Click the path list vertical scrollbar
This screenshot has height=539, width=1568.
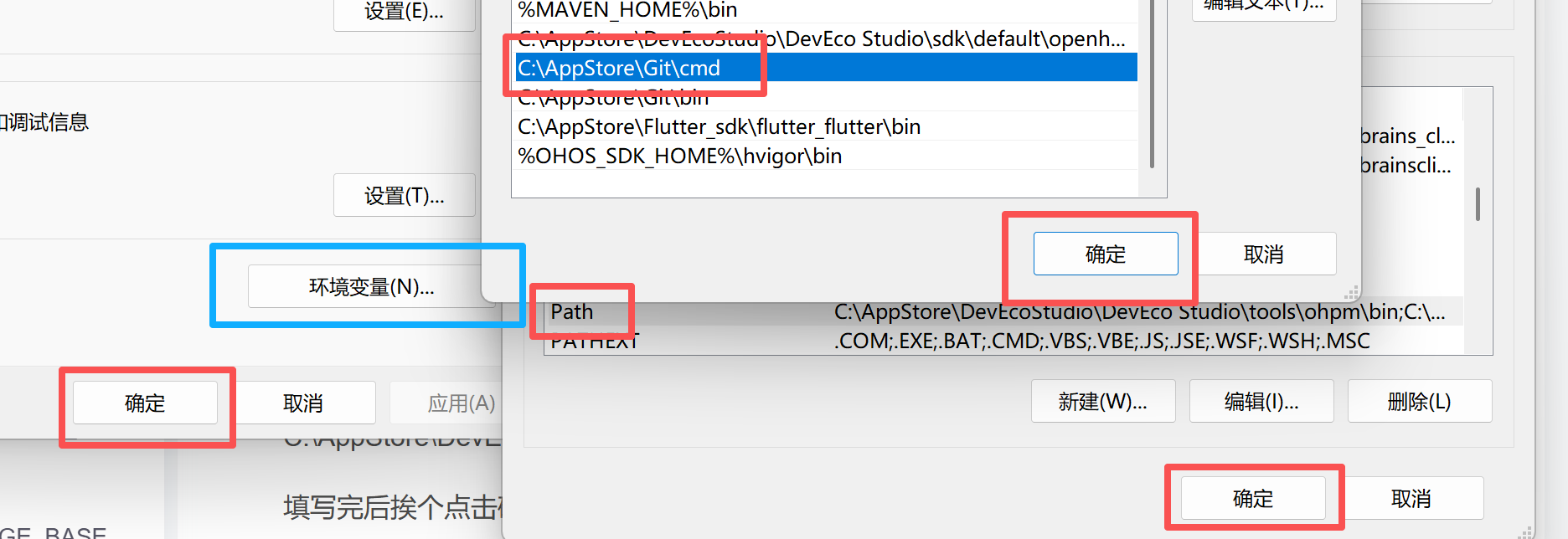pos(1153,84)
